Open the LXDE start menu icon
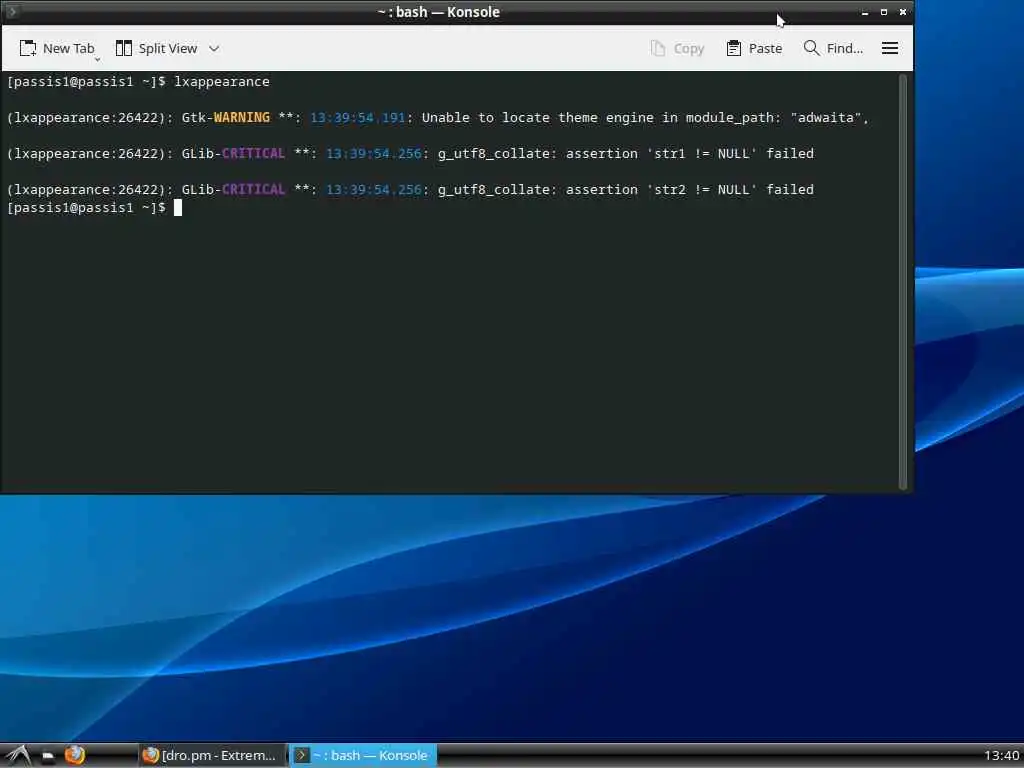Image resolution: width=1024 pixels, height=768 pixels. pyautogui.click(x=17, y=756)
